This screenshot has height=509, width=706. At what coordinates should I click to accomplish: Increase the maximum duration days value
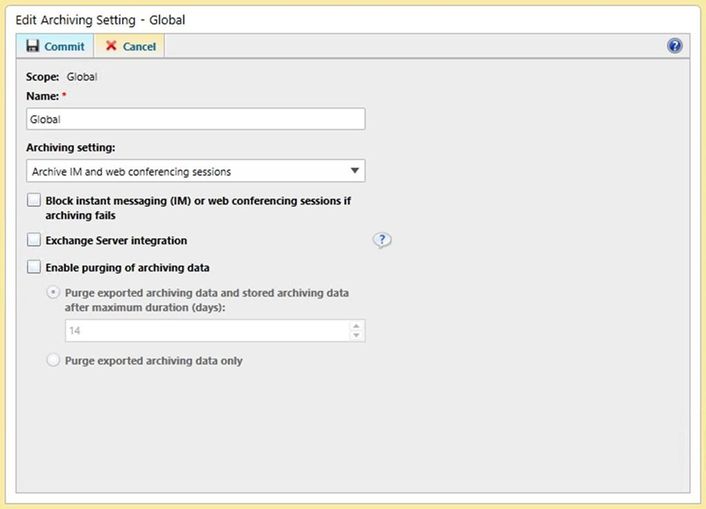point(357,325)
